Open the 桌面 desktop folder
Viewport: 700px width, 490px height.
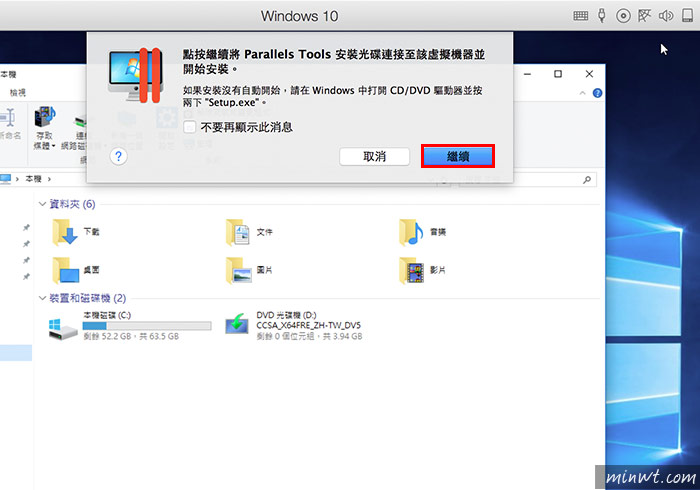[76, 270]
